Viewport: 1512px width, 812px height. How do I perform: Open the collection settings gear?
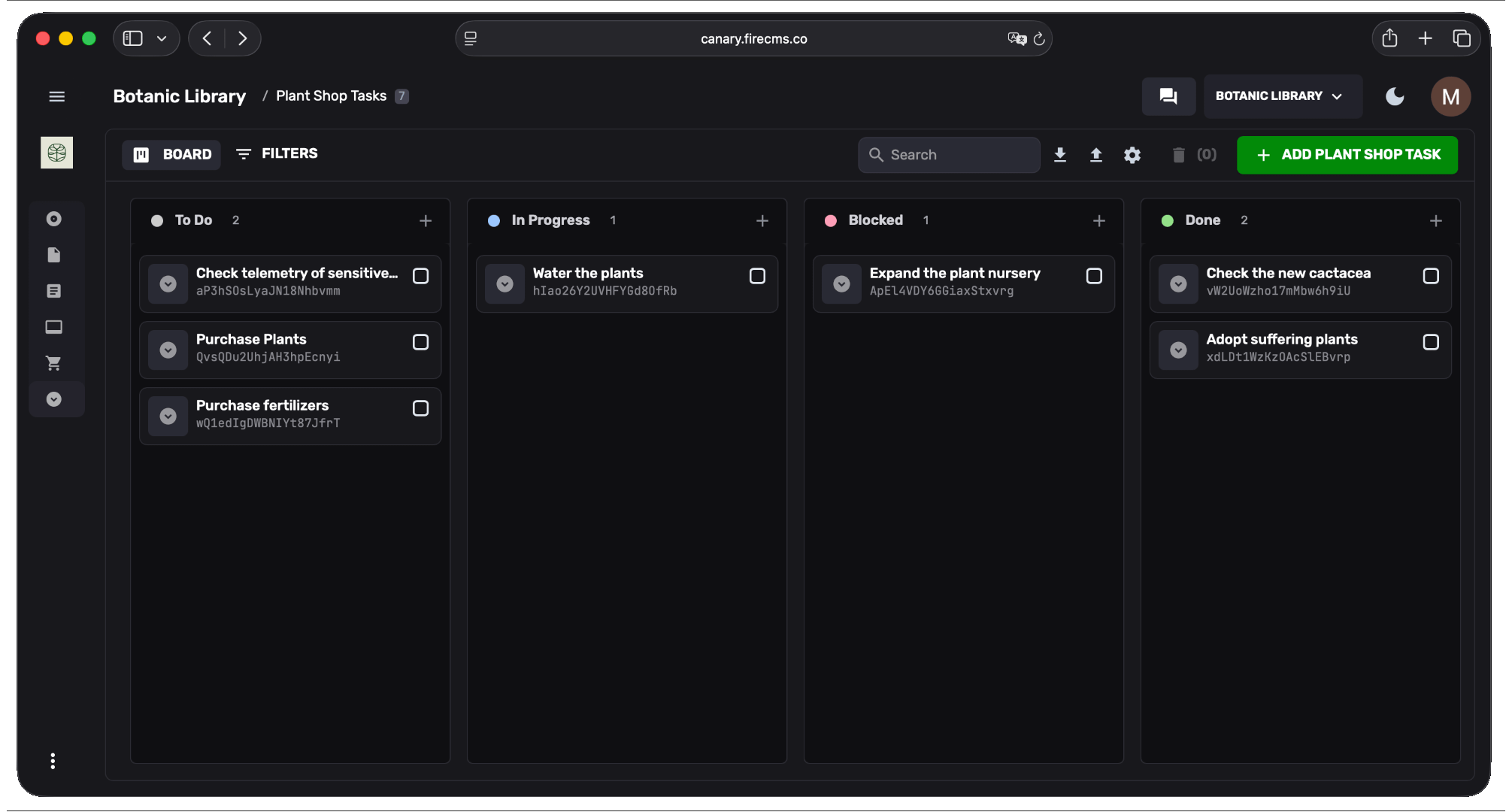[x=1132, y=155]
